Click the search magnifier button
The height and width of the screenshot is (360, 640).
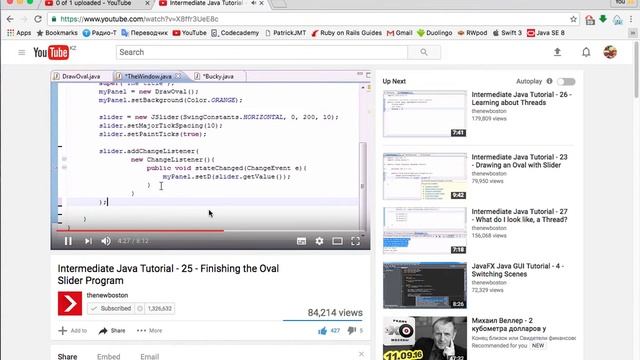[424, 52]
